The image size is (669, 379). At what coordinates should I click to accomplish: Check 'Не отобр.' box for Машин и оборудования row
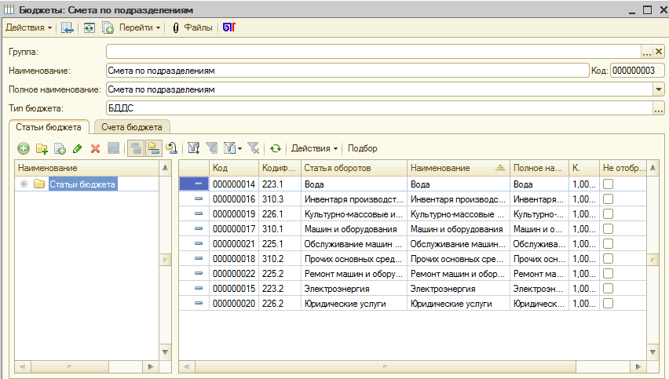(x=608, y=229)
